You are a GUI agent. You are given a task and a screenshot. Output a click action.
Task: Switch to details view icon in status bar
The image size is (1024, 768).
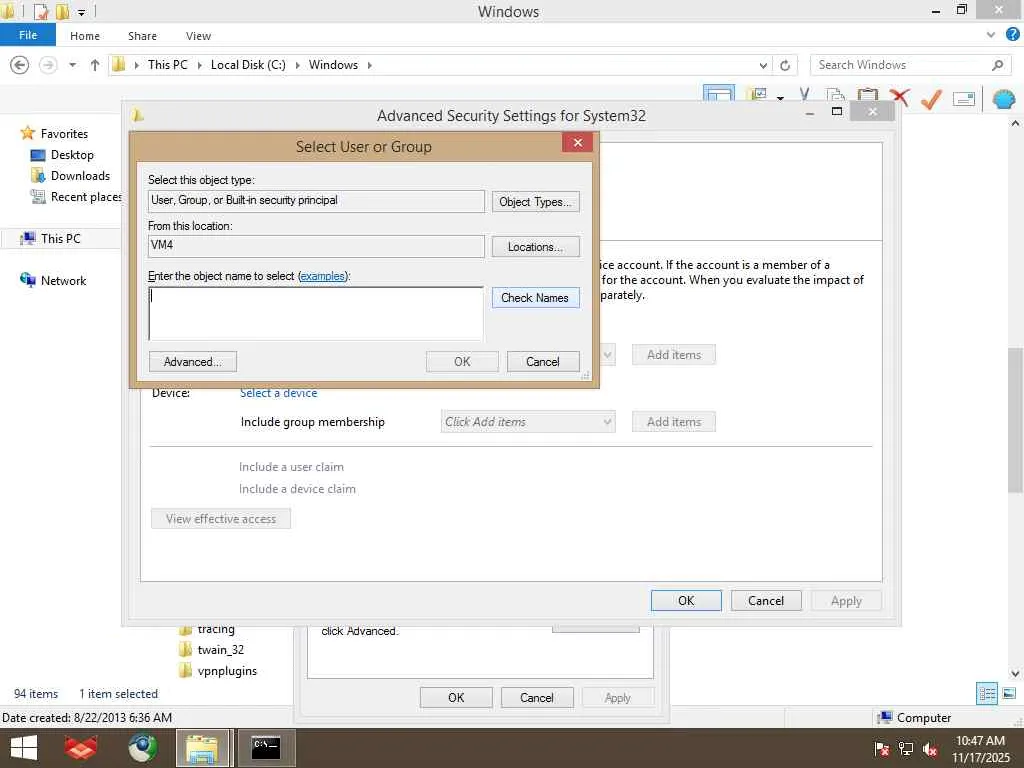[987, 694]
